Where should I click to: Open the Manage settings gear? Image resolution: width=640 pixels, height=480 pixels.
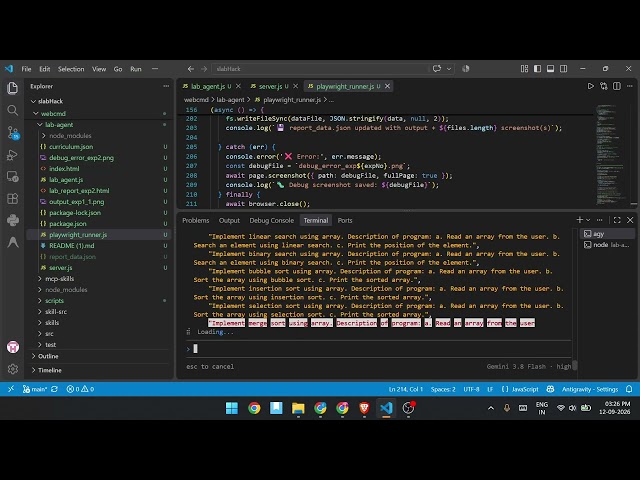(x=13, y=369)
